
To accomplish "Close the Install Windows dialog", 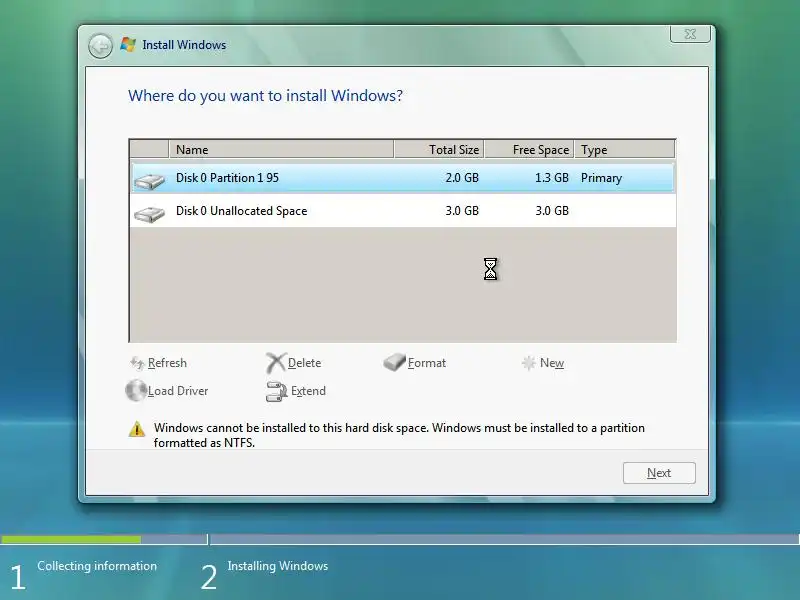I will tap(690, 34).
